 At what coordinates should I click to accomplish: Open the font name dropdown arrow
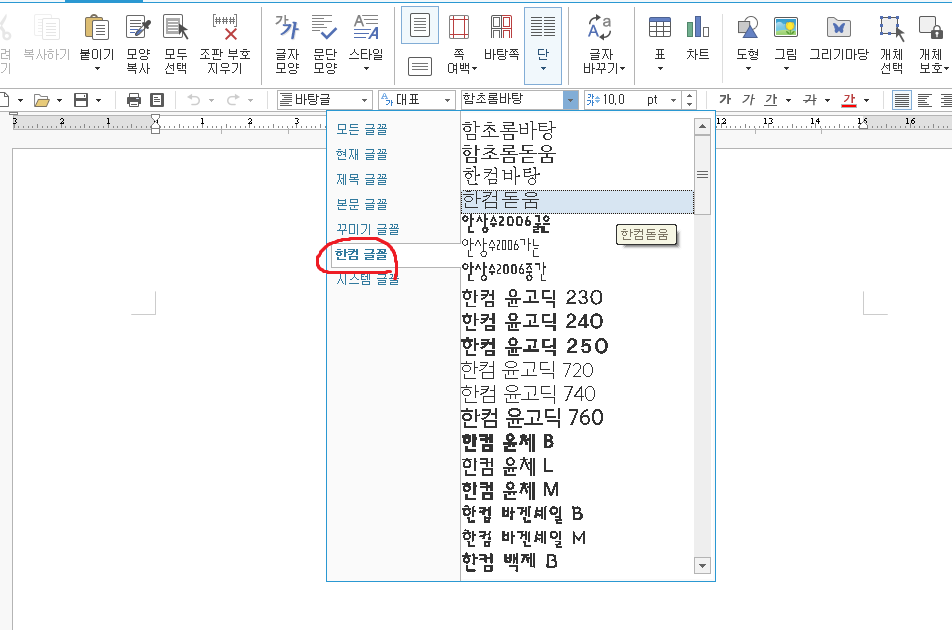(570, 100)
